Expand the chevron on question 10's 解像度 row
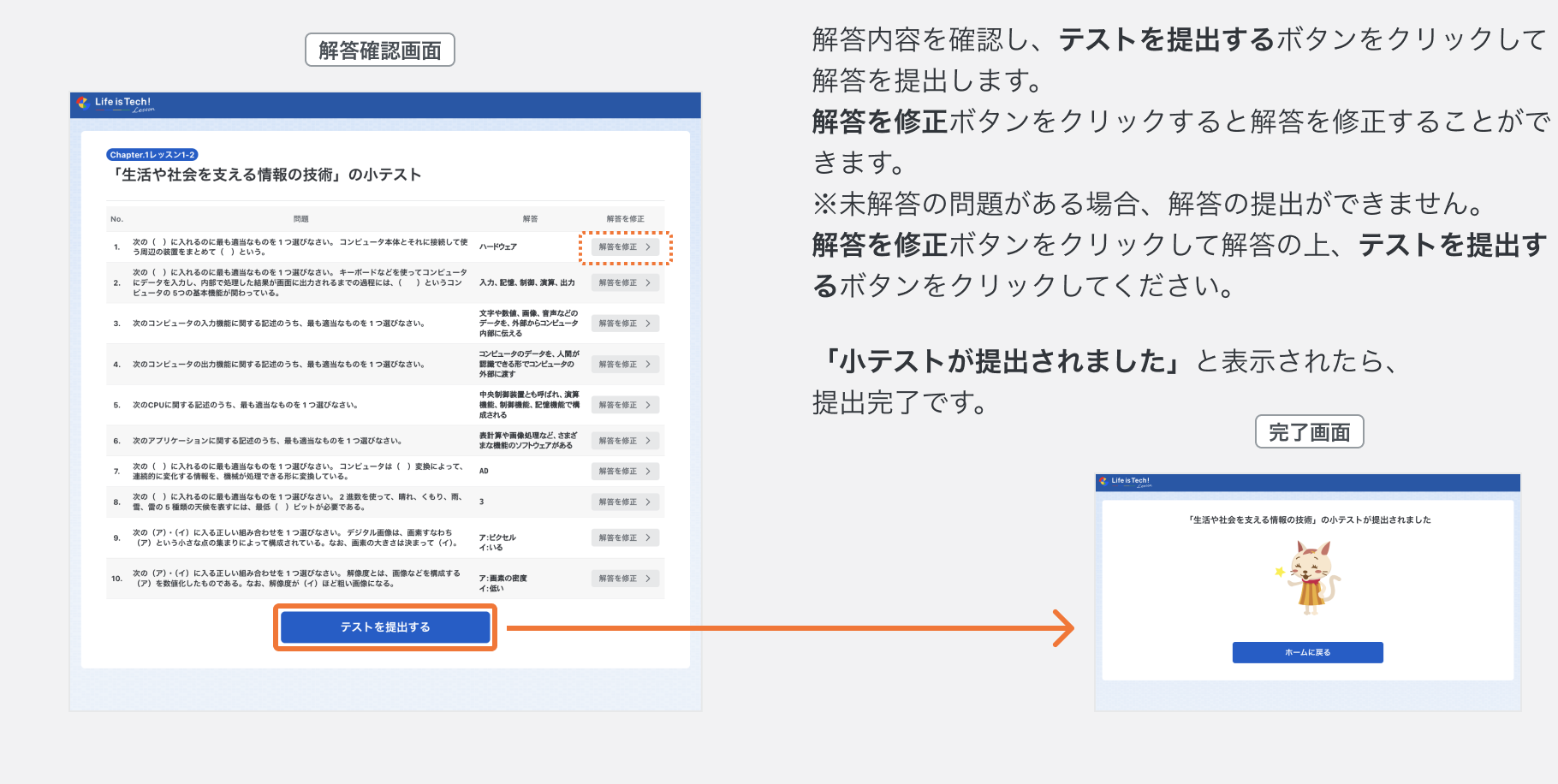The width and height of the screenshot is (1558, 784). tap(649, 578)
